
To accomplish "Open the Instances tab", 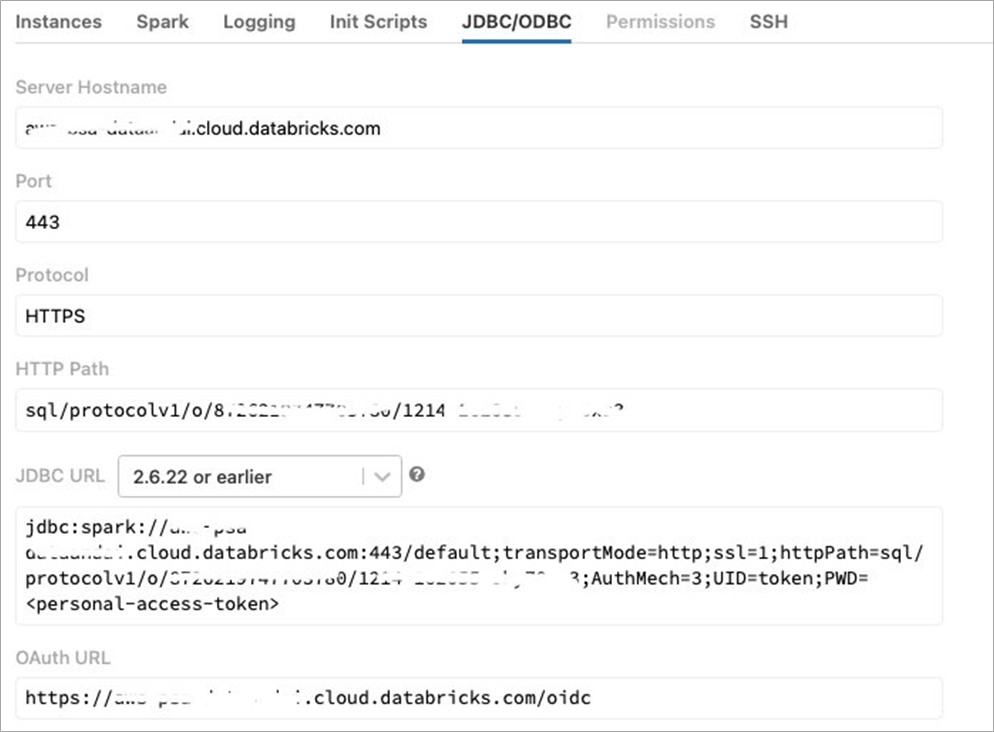I will (x=58, y=22).
